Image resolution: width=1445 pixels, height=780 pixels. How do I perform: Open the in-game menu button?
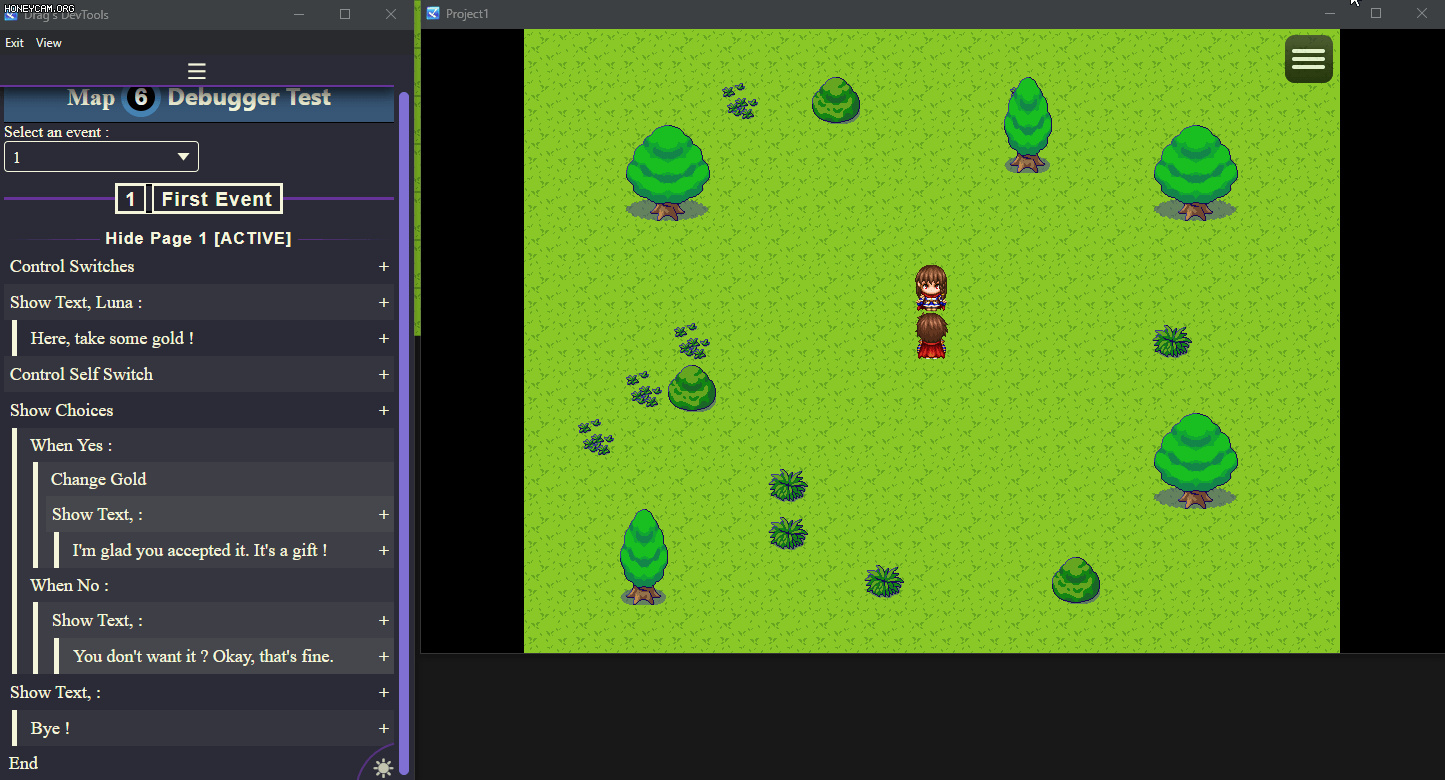click(1308, 59)
